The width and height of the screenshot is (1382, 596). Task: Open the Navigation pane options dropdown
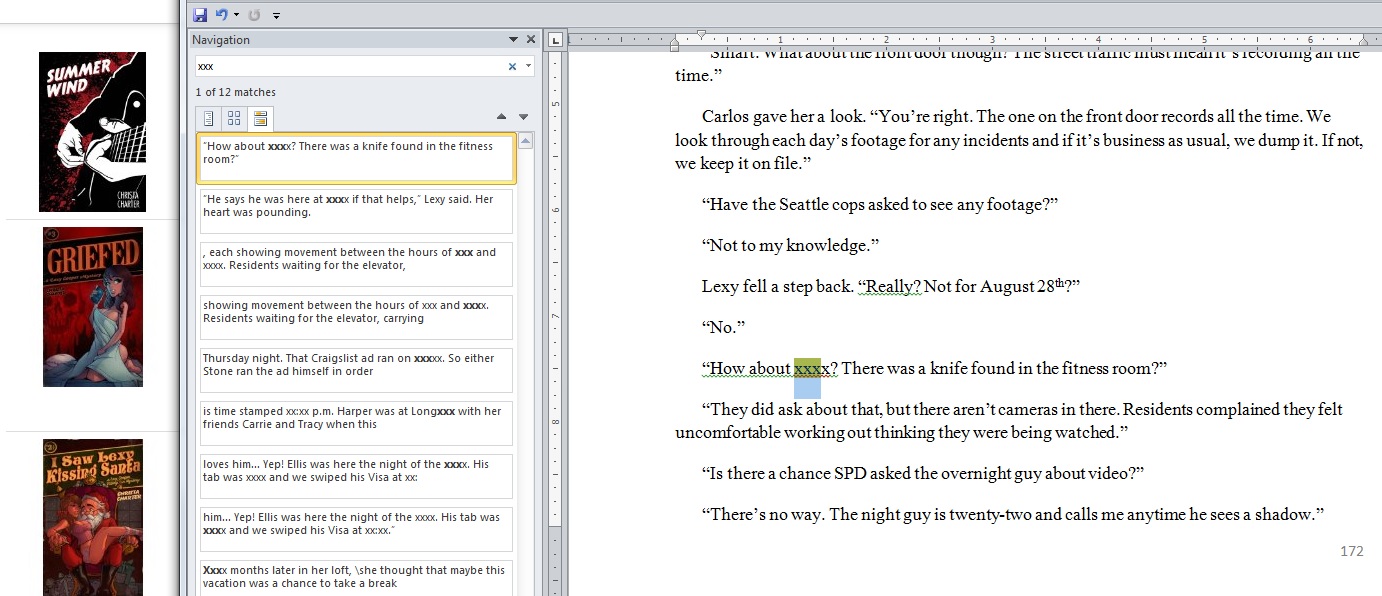(514, 40)
